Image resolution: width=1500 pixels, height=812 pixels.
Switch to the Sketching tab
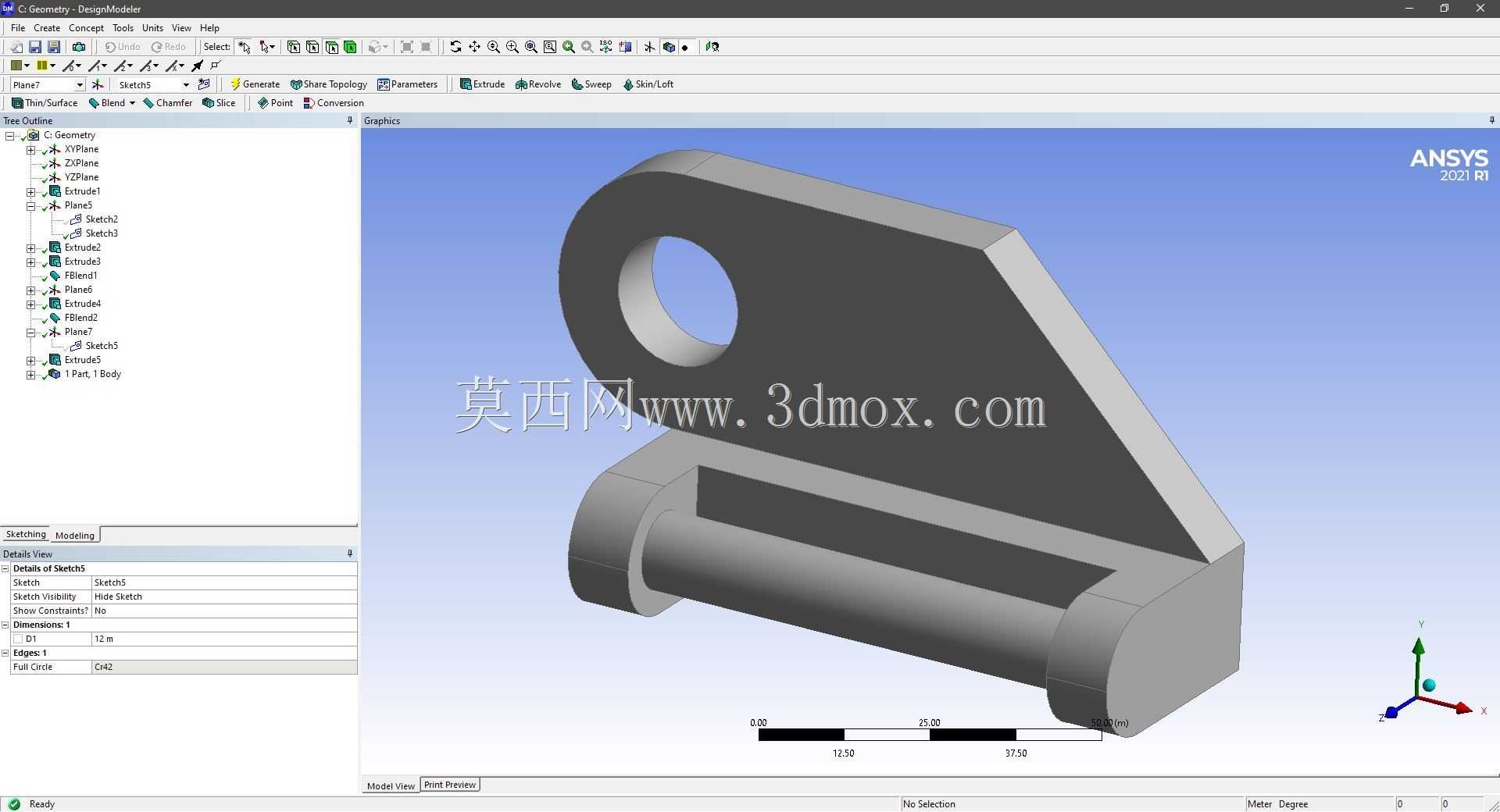point(26,534)
